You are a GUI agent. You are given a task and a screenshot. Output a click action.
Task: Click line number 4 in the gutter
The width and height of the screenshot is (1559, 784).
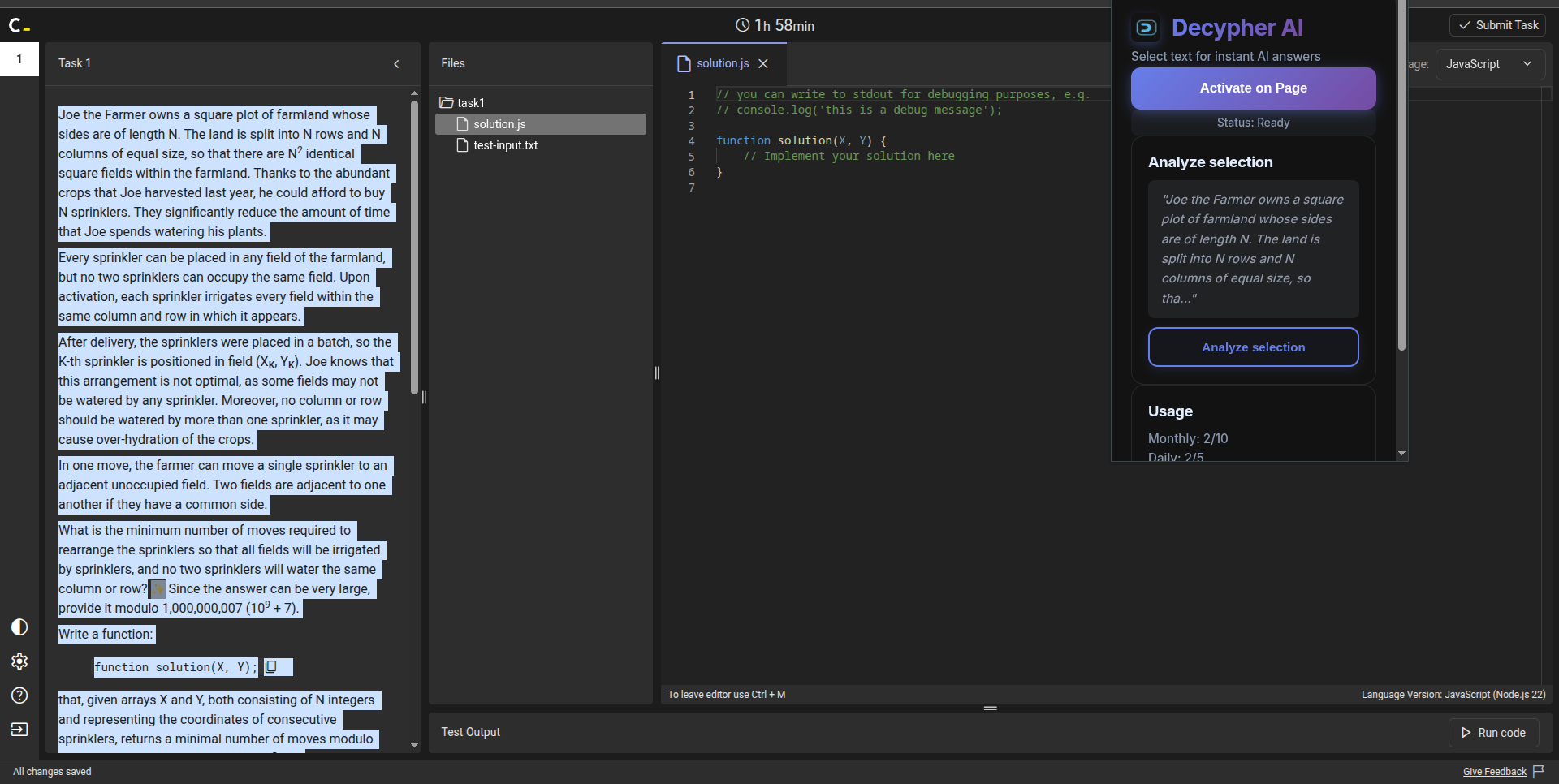(691, 141)
